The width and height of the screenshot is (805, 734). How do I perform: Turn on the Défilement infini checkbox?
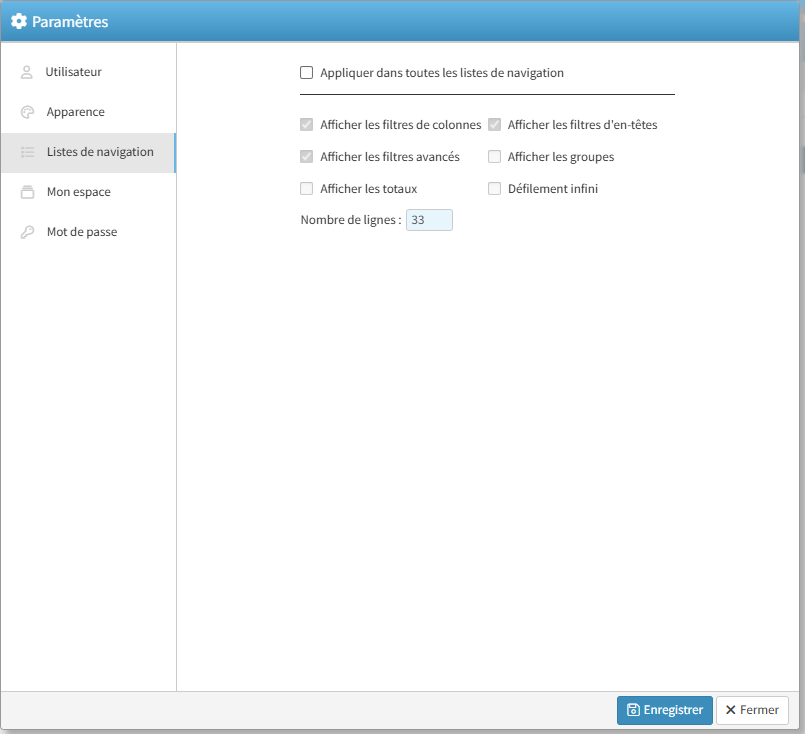point(494,188)
